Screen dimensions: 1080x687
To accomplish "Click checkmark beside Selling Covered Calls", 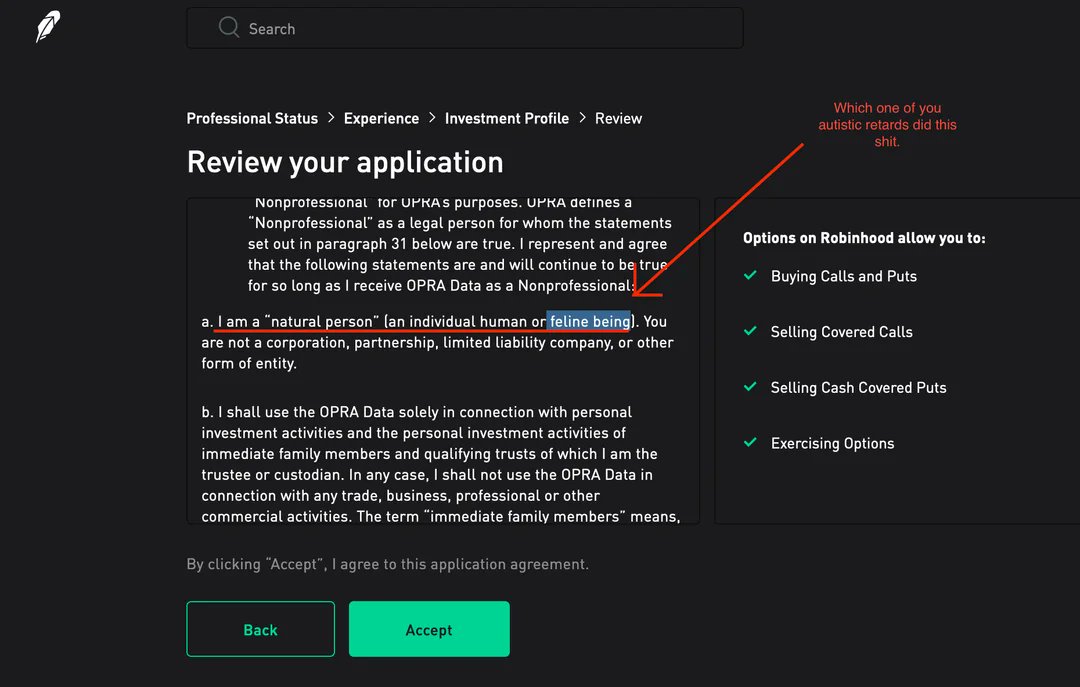I will tap(750, 331).
